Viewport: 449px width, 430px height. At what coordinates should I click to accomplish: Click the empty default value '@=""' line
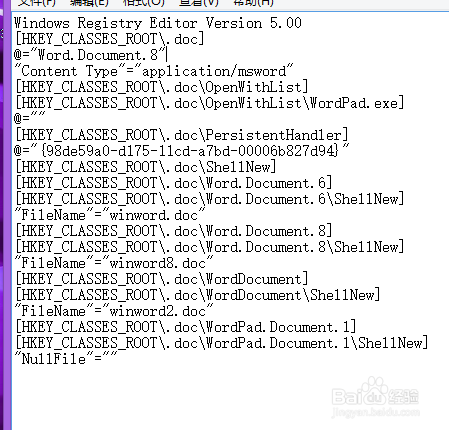pyautogui.click(x=30, y=119)
